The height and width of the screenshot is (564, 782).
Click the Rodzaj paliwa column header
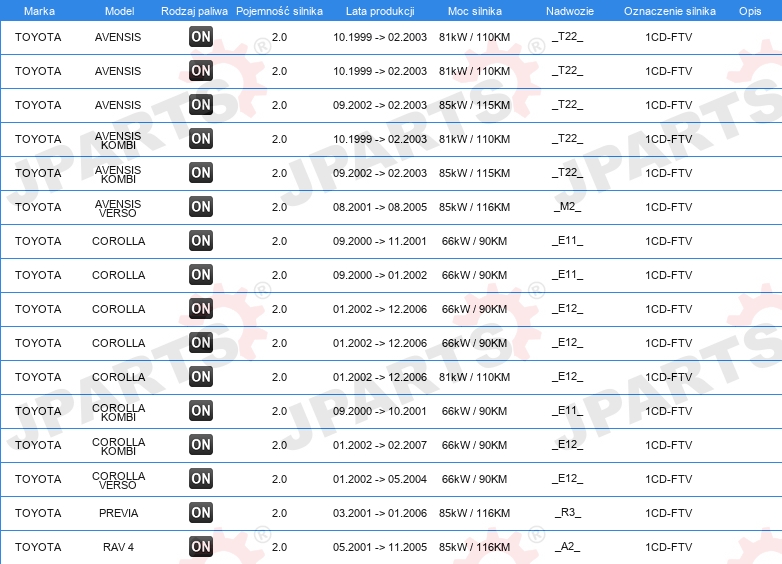[194, 11]
